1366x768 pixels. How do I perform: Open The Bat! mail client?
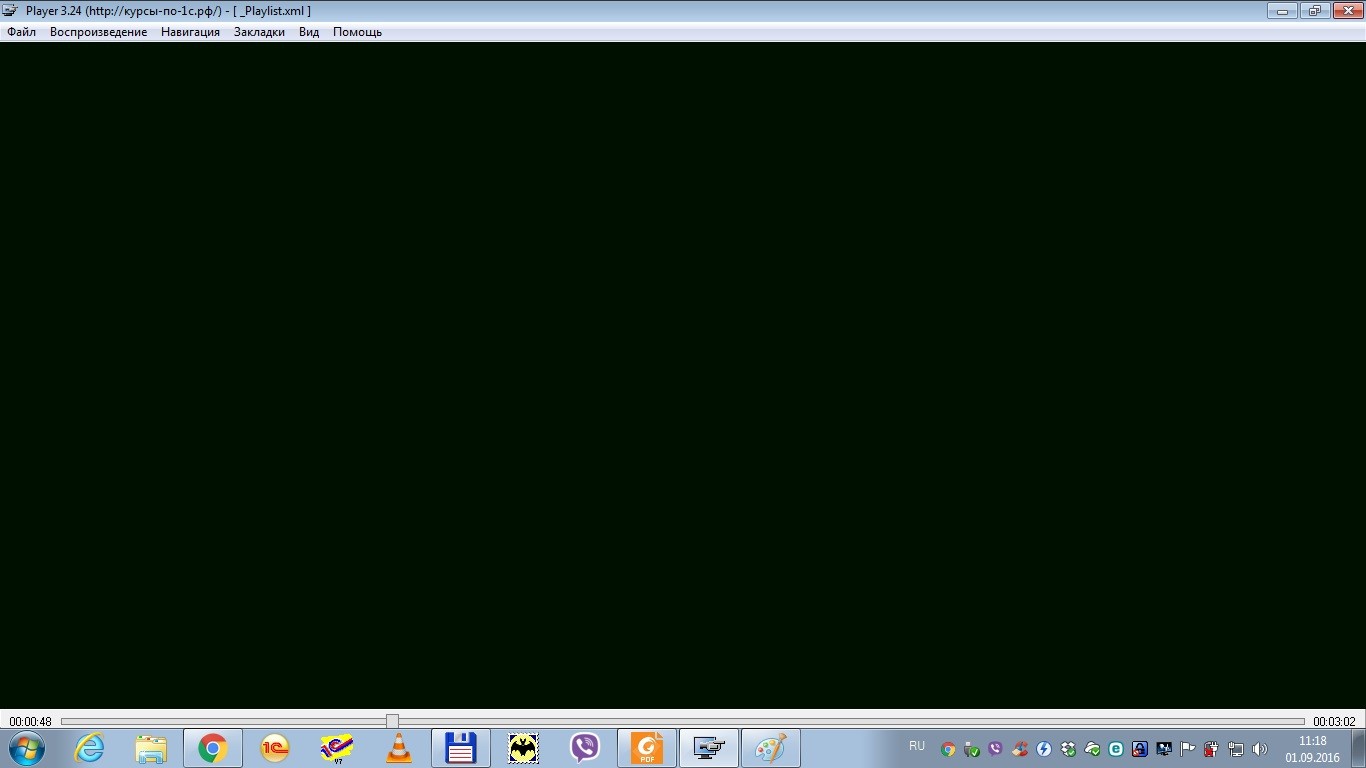[522, 748]
